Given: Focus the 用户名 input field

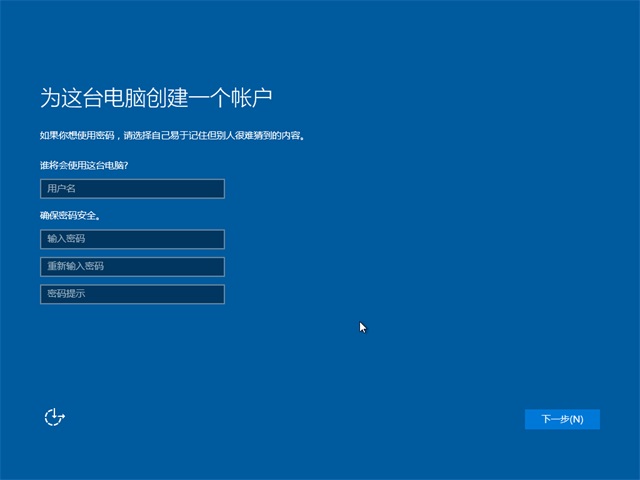Looking at the screenshot, I should click(132, 189).
